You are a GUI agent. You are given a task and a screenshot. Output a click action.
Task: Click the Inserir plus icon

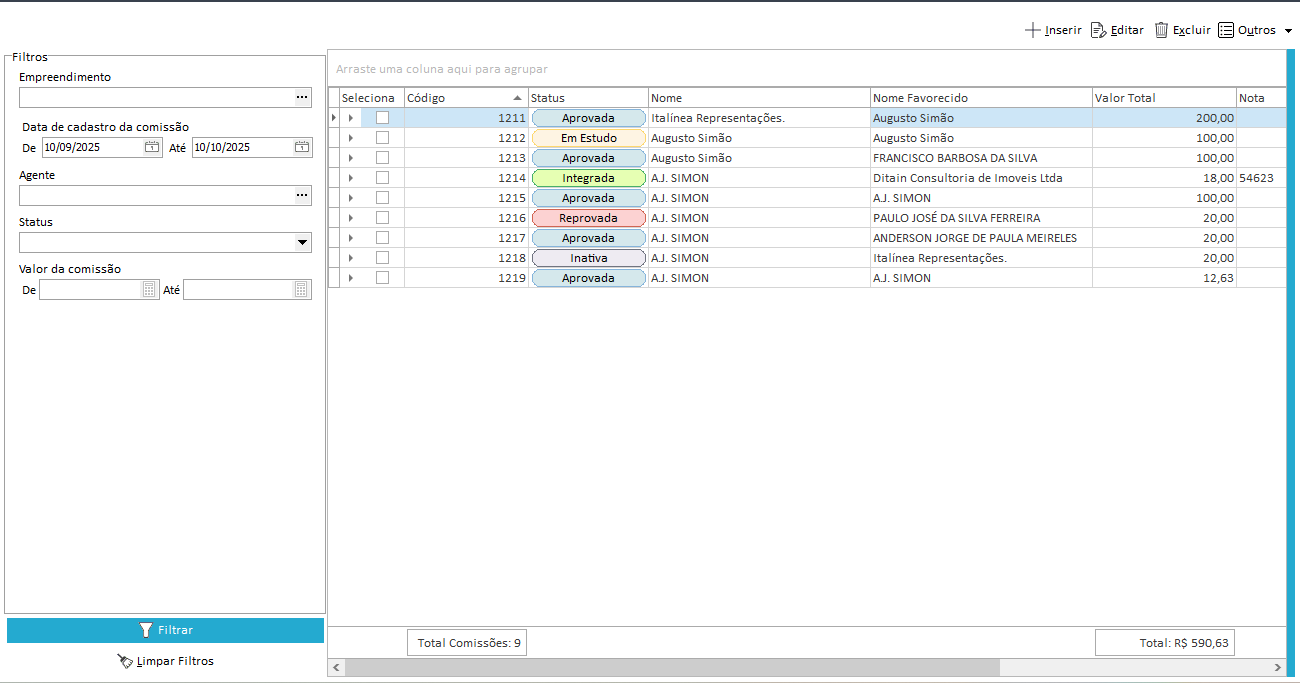coord(1033,30)
